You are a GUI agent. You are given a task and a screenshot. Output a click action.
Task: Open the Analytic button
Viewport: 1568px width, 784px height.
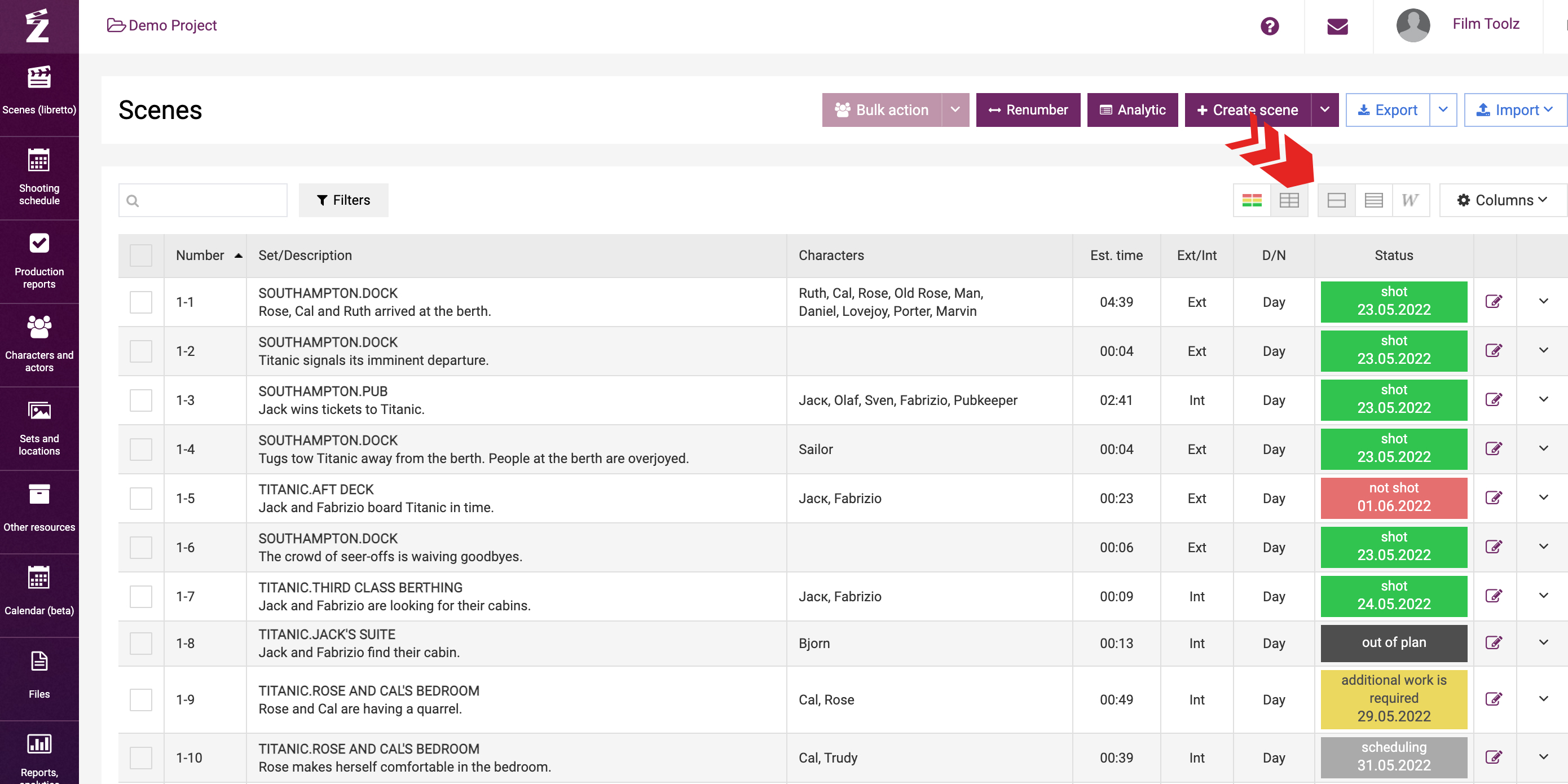(x=1132, y=110)
